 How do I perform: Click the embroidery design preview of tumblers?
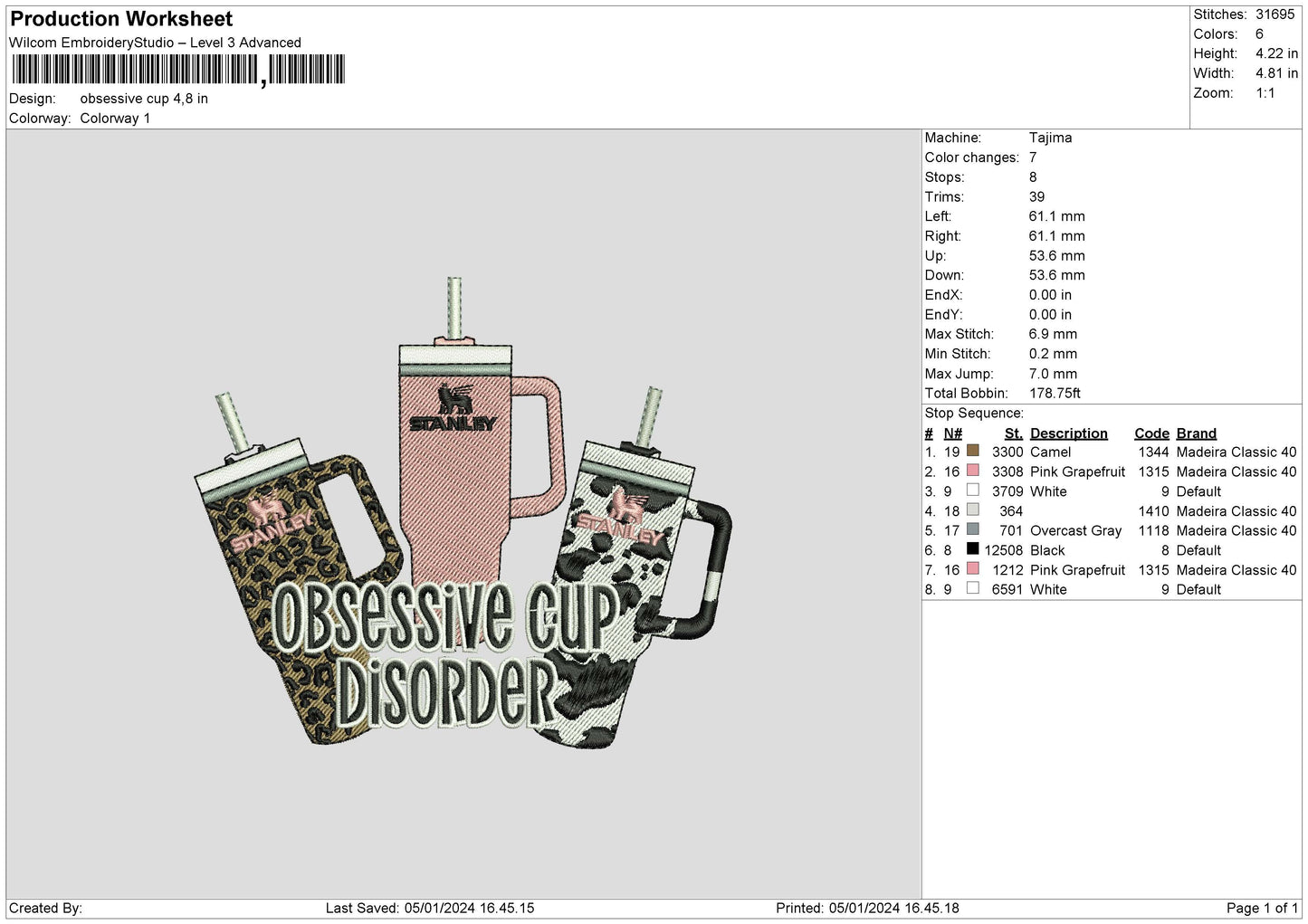(463, 513)
